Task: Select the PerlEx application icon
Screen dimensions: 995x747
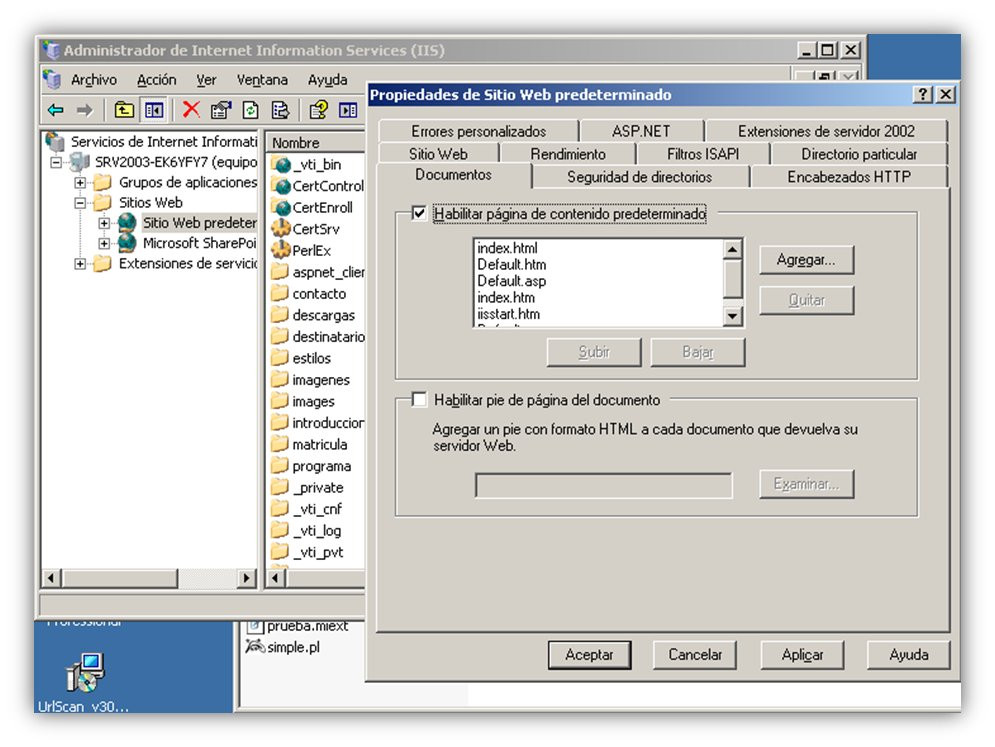Action: click(280, 250)
